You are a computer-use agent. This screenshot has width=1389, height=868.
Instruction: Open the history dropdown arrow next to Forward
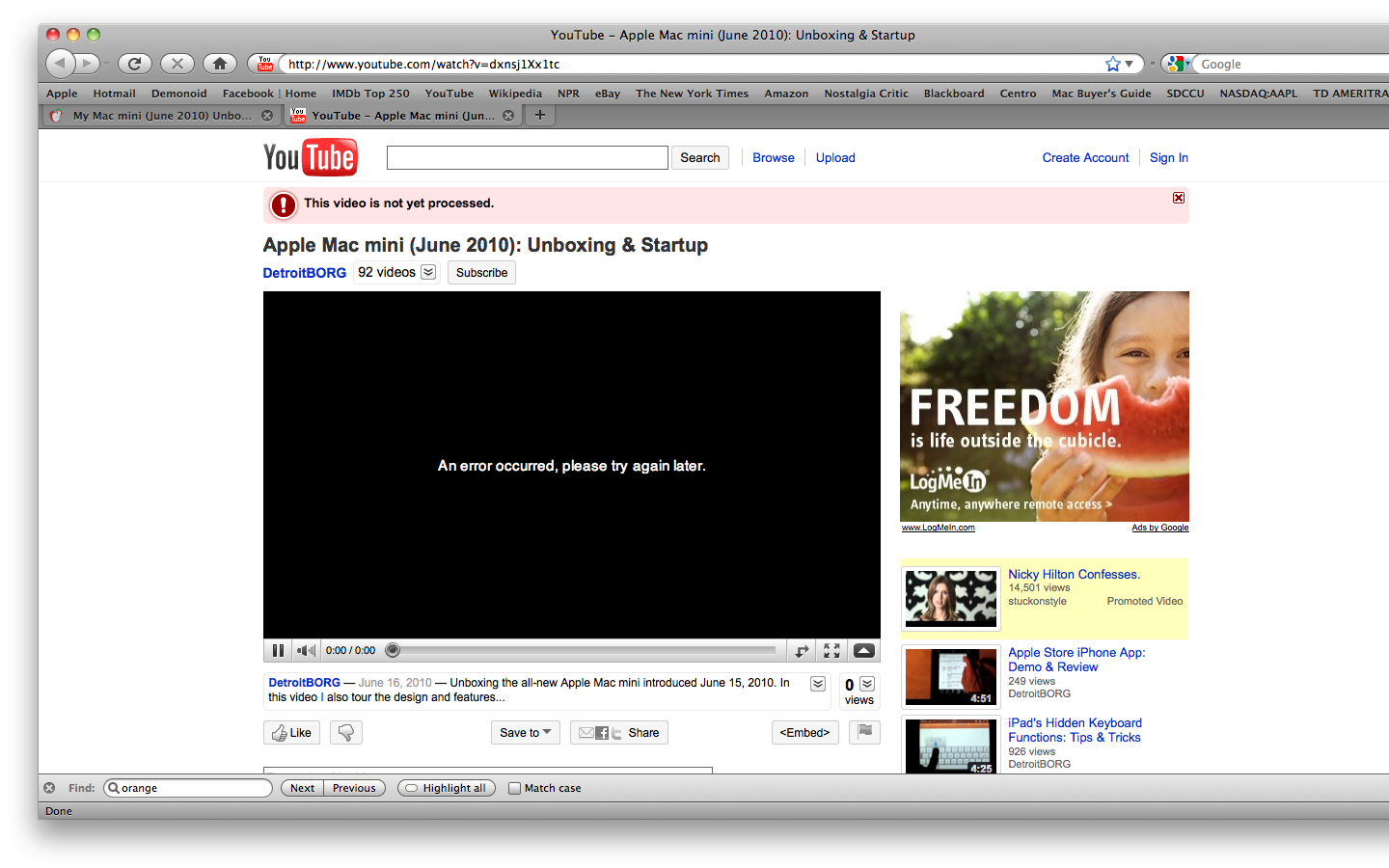[106, 65]
